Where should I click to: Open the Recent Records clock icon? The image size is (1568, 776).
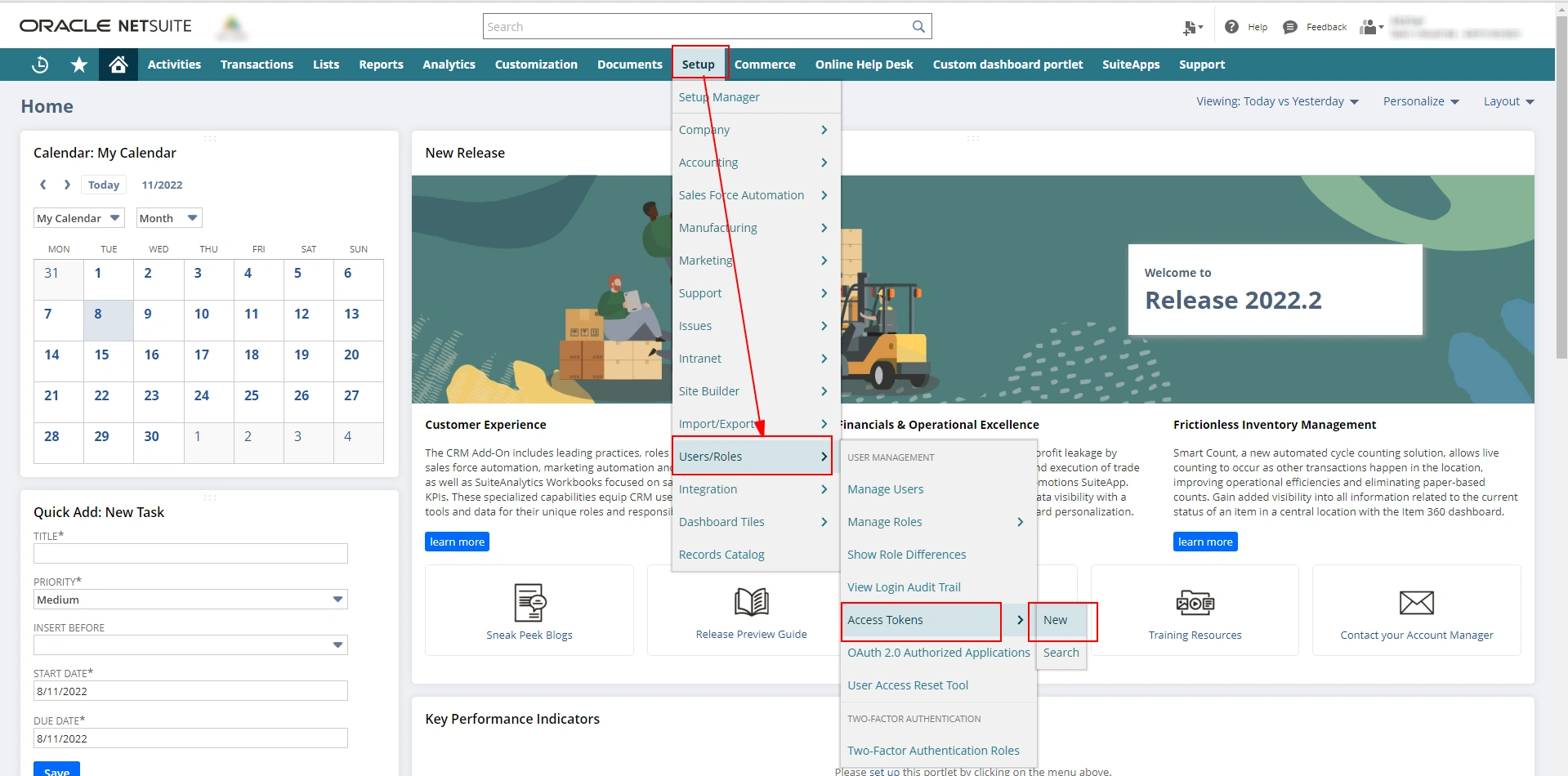coord(40,65)
